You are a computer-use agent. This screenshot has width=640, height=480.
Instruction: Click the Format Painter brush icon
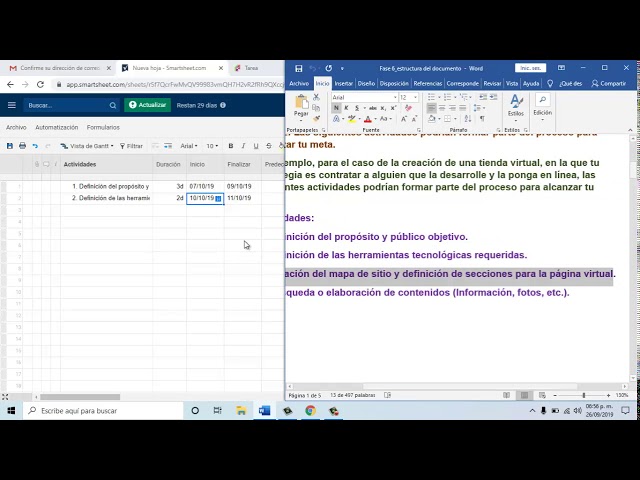click(x=316, y=118)
